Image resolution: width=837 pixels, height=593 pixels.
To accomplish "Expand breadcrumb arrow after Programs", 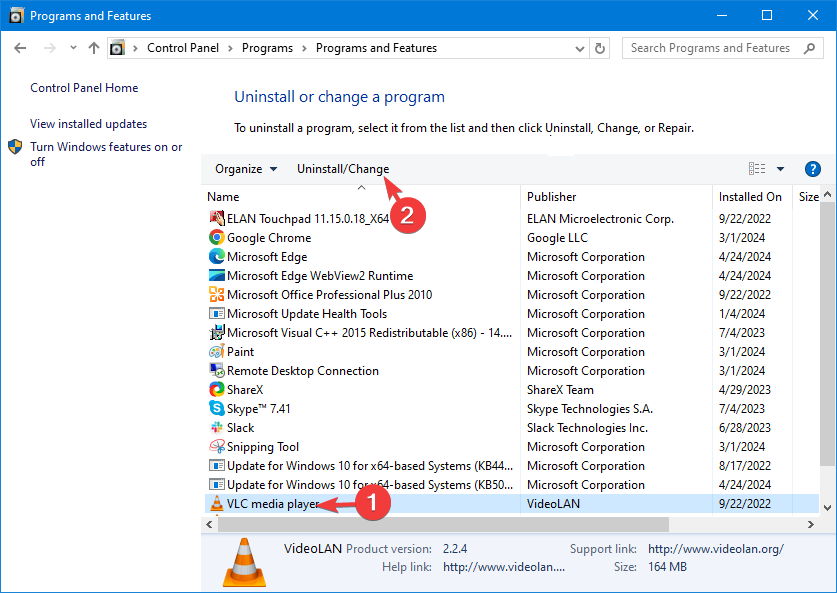I will 304,49.
